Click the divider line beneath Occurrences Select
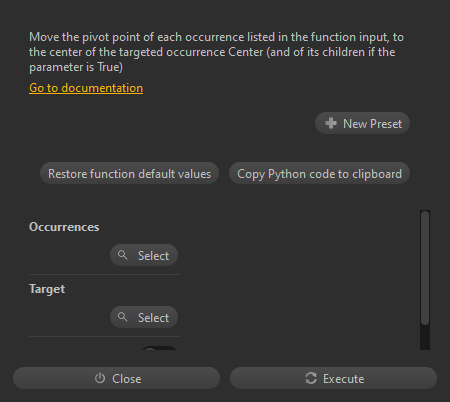450x402 pixels. (x=104, y=275)
